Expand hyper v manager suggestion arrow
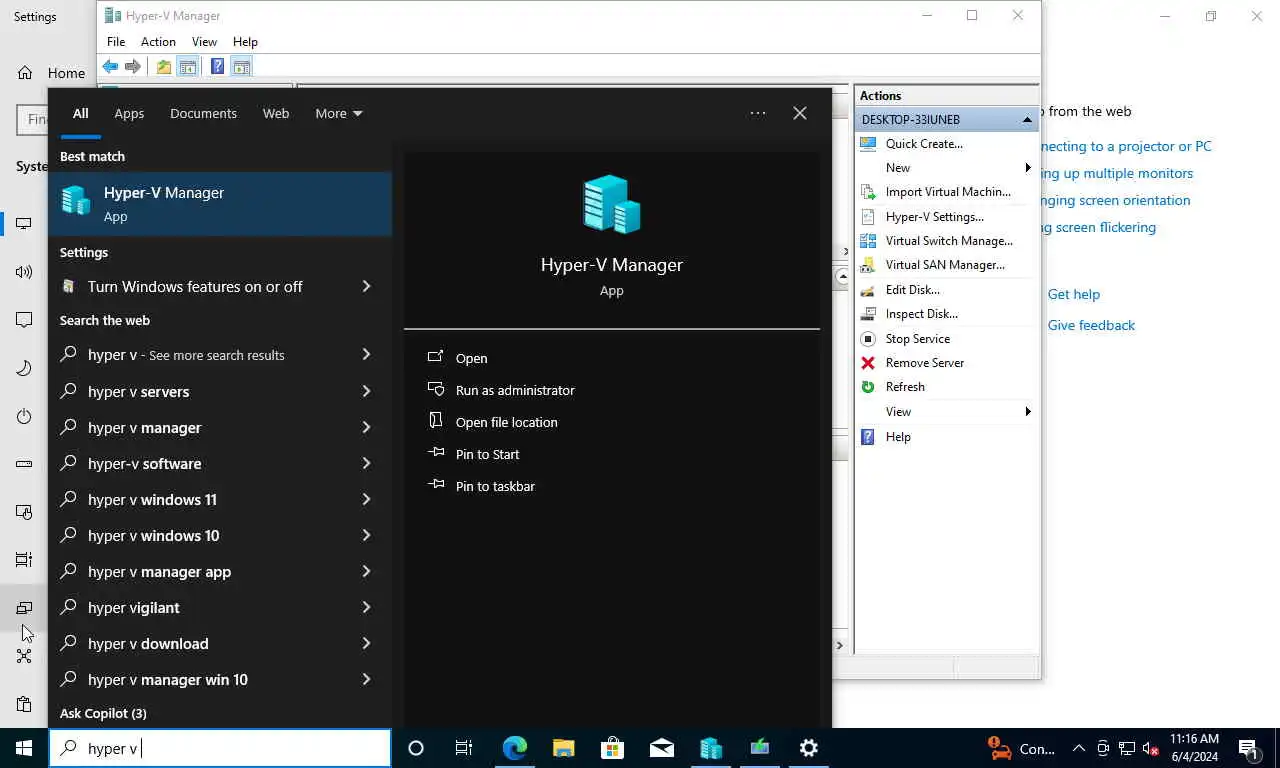Screen dimensions: 1280x768 click(366, 428)
